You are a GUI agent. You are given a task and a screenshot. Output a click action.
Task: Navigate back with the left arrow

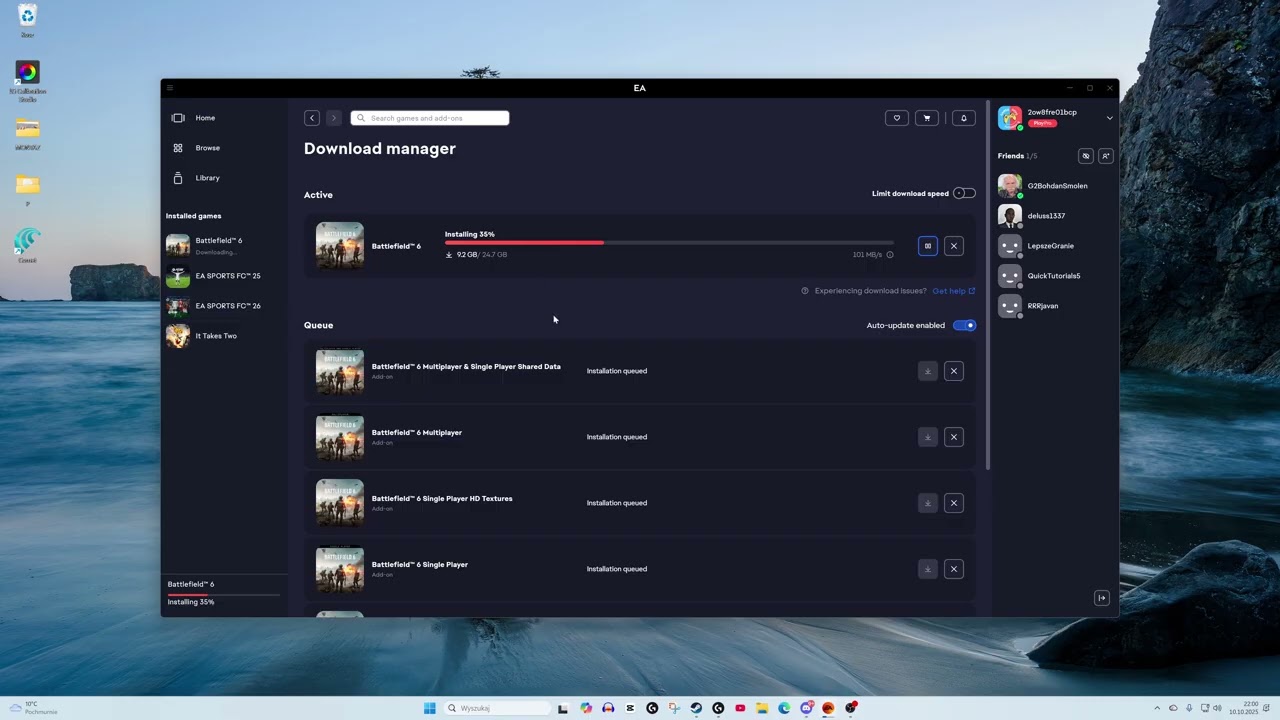tap(312, 118)
